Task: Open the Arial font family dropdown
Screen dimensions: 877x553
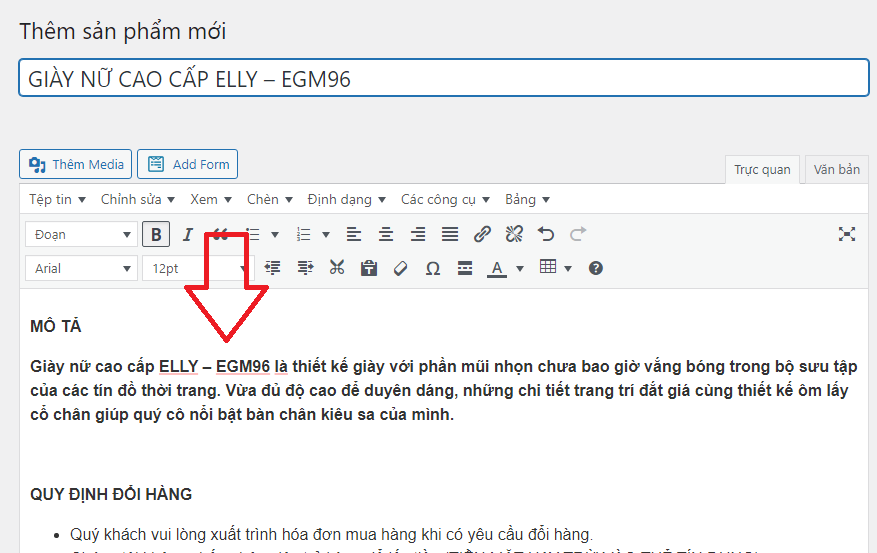Action: pos(81,268)
